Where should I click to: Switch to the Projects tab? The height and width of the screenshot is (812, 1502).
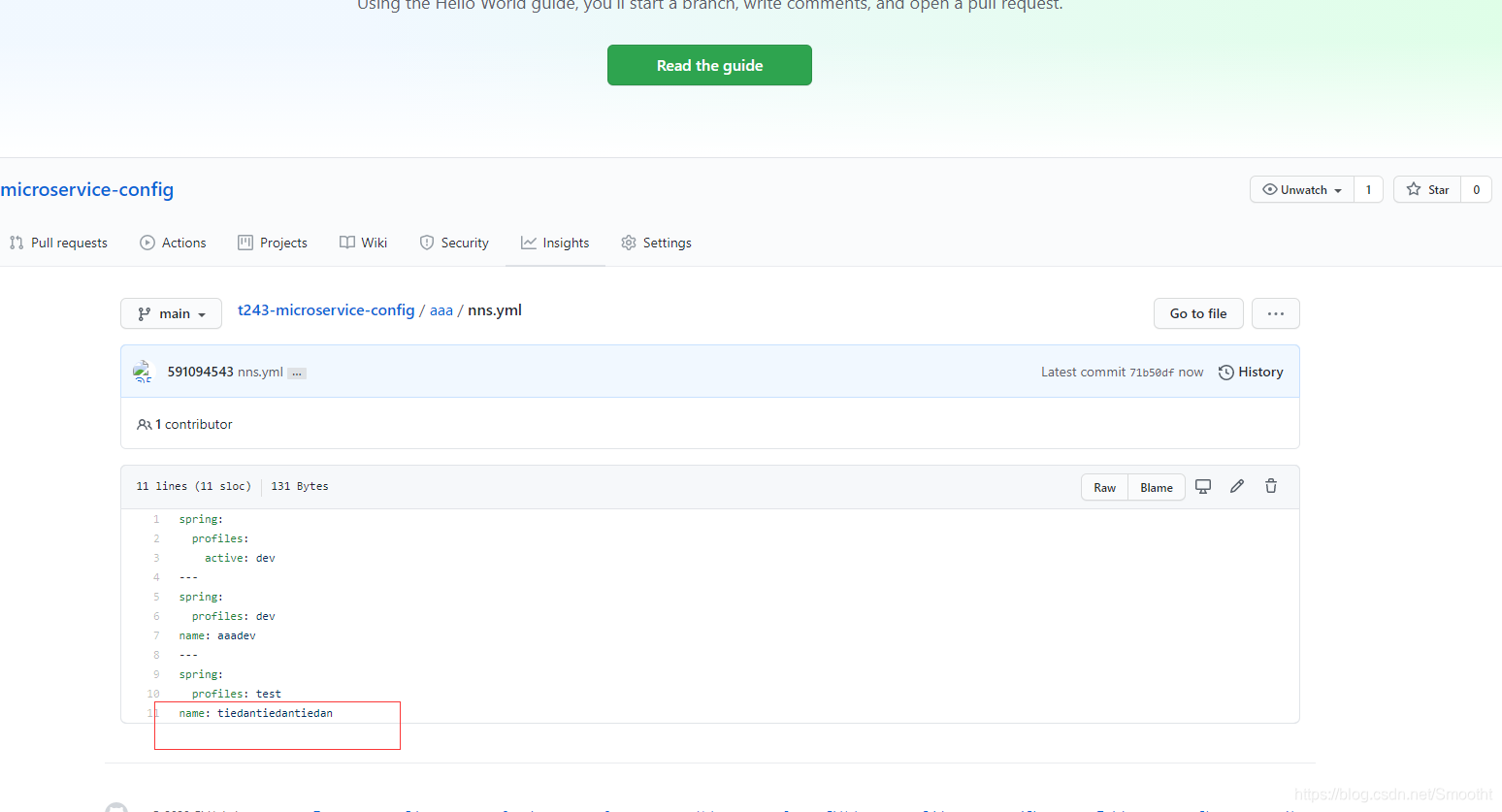tap(273, 243)
